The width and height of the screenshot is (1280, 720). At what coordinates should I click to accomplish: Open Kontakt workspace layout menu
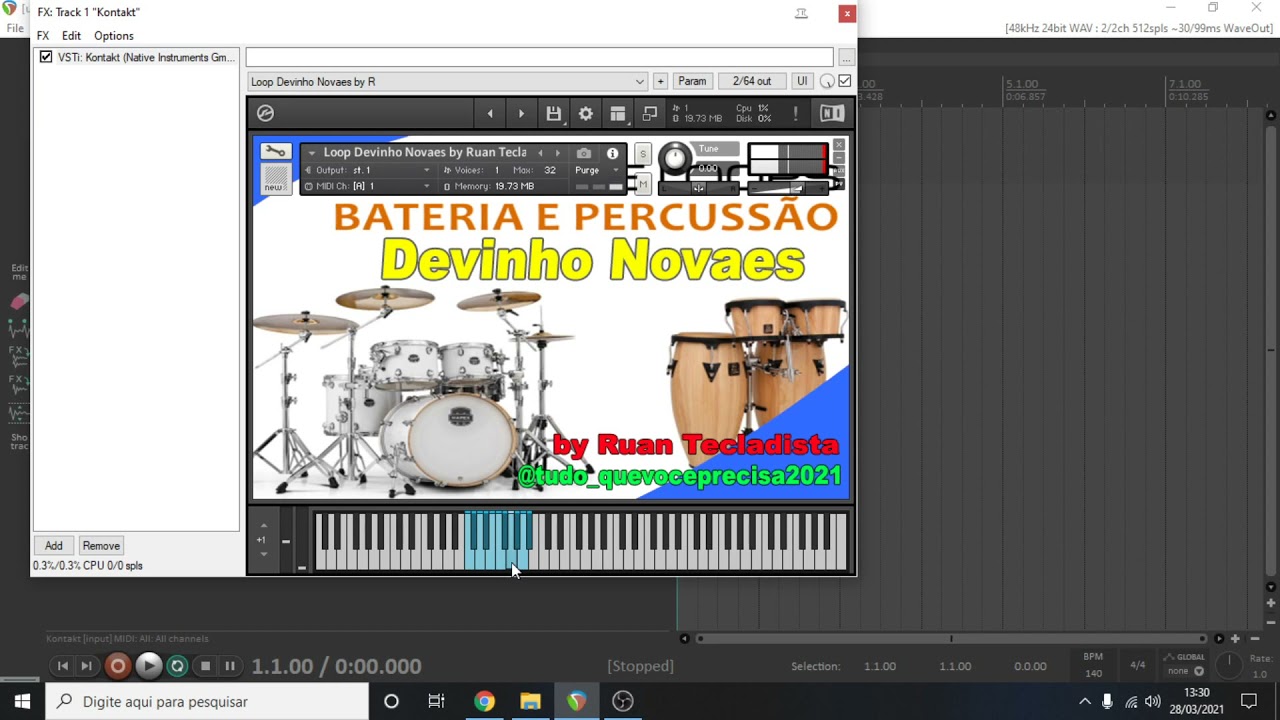pos(618,114)
